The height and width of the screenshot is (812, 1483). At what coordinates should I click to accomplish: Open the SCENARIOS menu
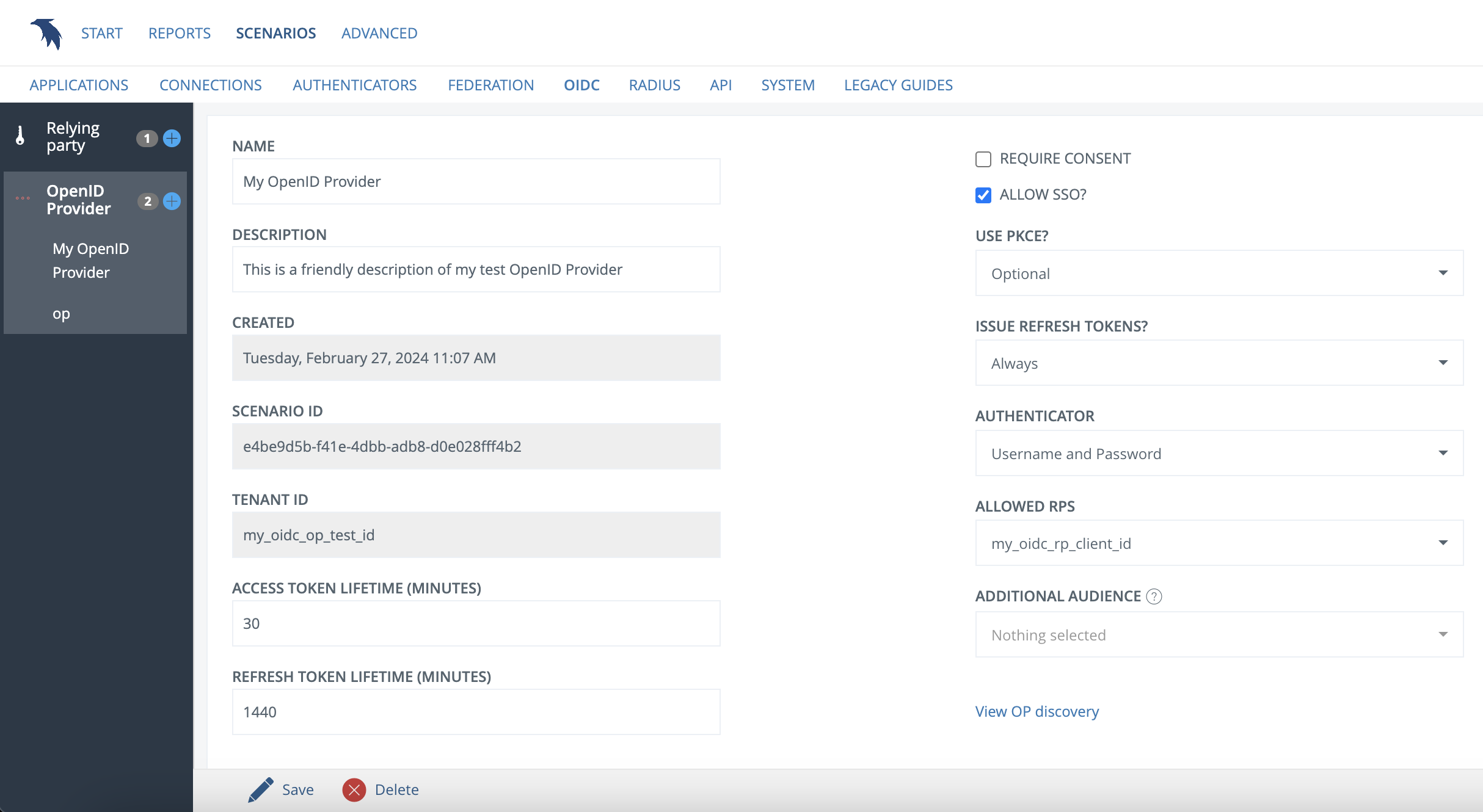point(276,33)
